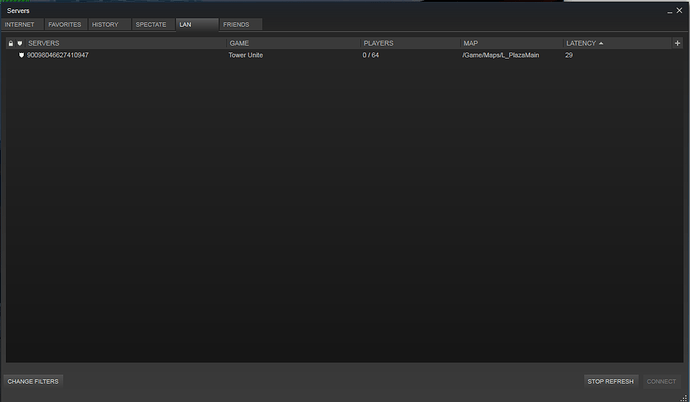Click the Connect button
The height and width of the screenshot is (402, 690).
[661, 381]
